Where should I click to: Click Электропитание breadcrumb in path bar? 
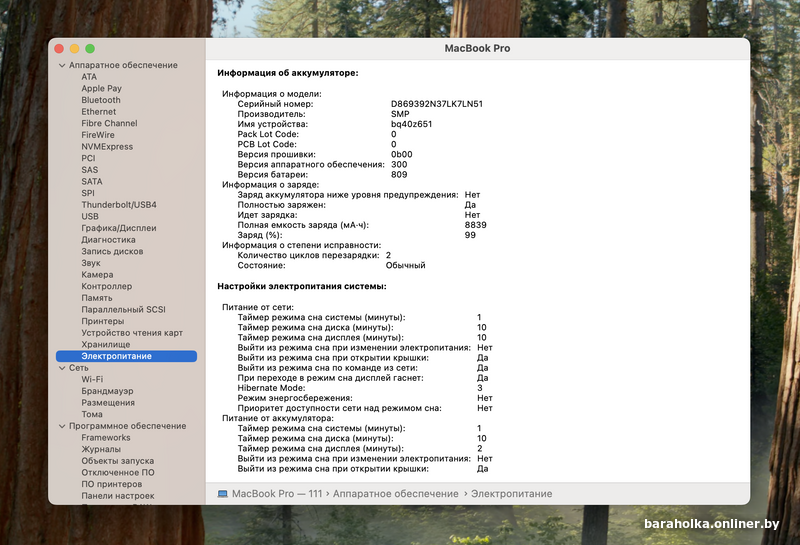(x=511, y=494)
